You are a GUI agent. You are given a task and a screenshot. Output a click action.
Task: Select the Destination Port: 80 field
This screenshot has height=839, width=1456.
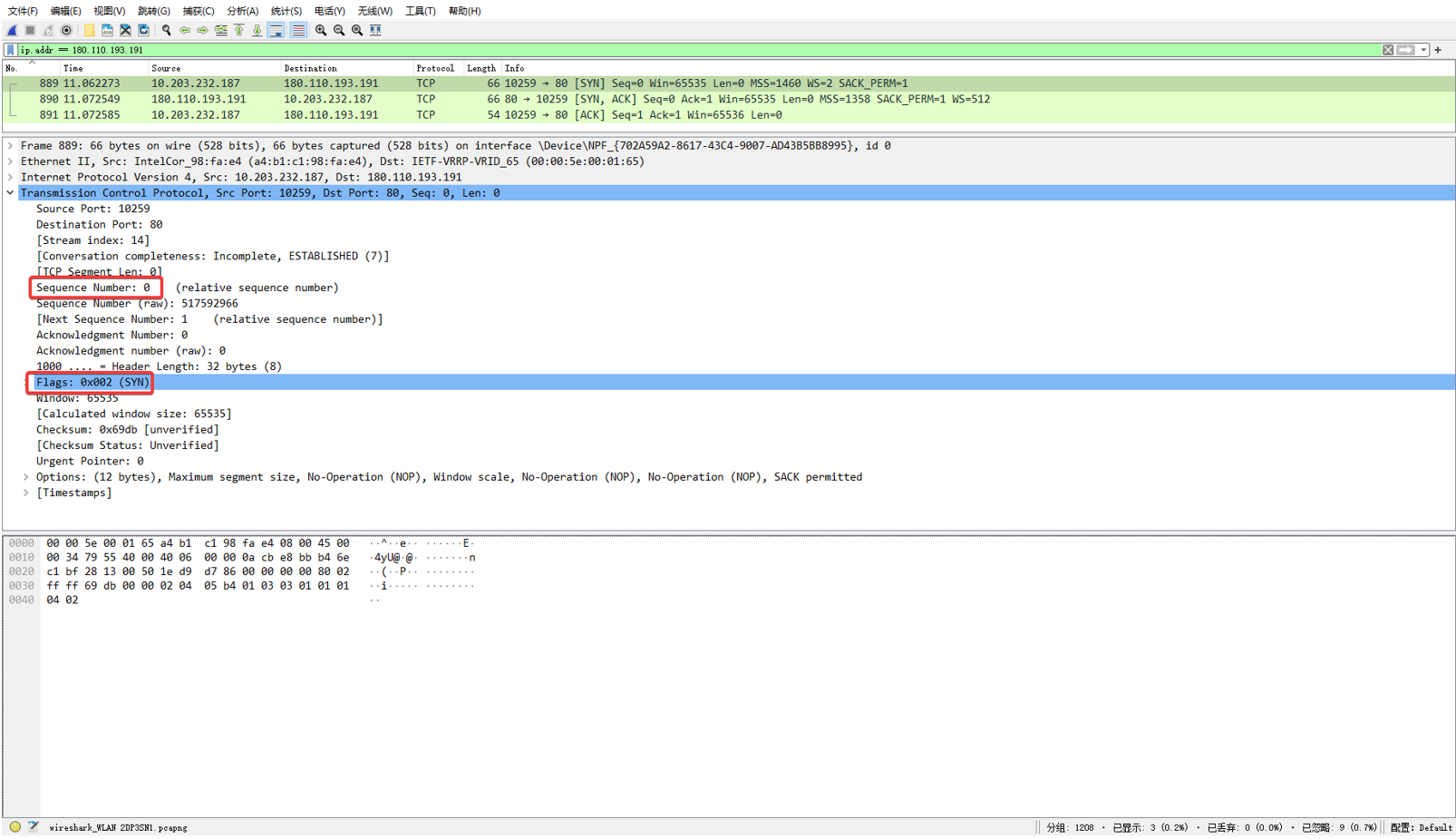click(100, 224)
